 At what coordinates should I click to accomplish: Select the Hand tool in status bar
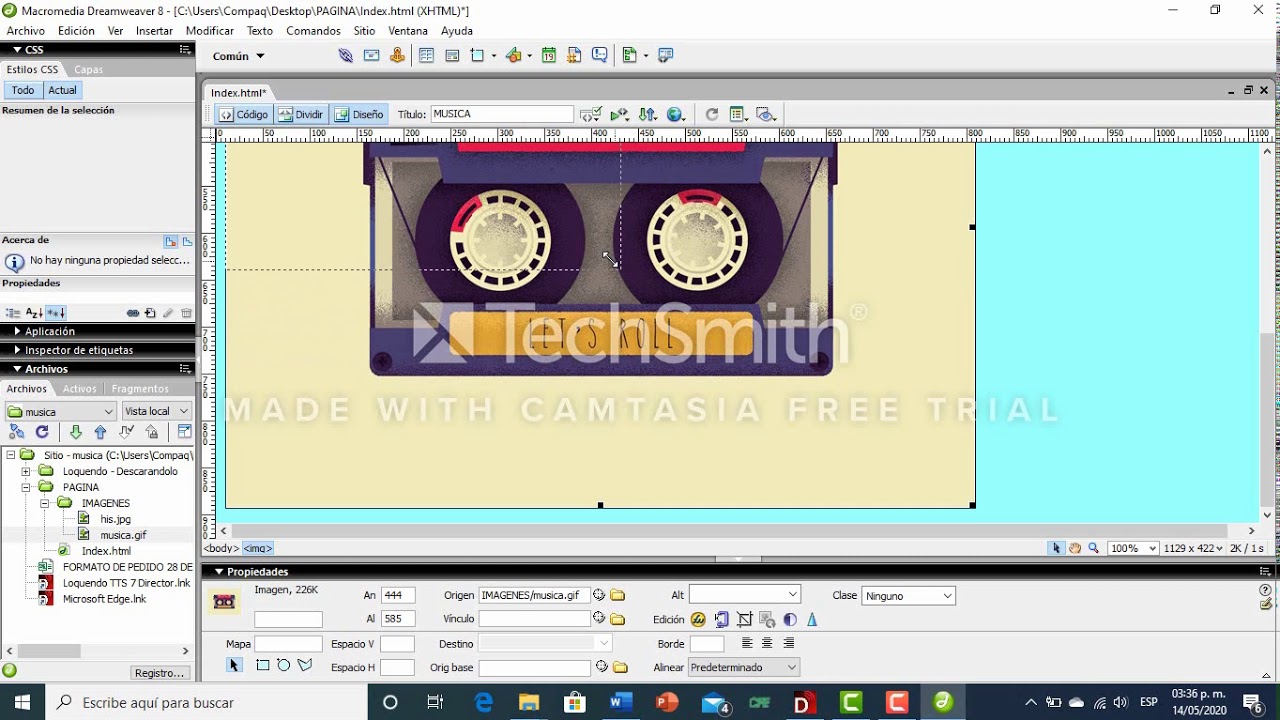point(1075,548)
